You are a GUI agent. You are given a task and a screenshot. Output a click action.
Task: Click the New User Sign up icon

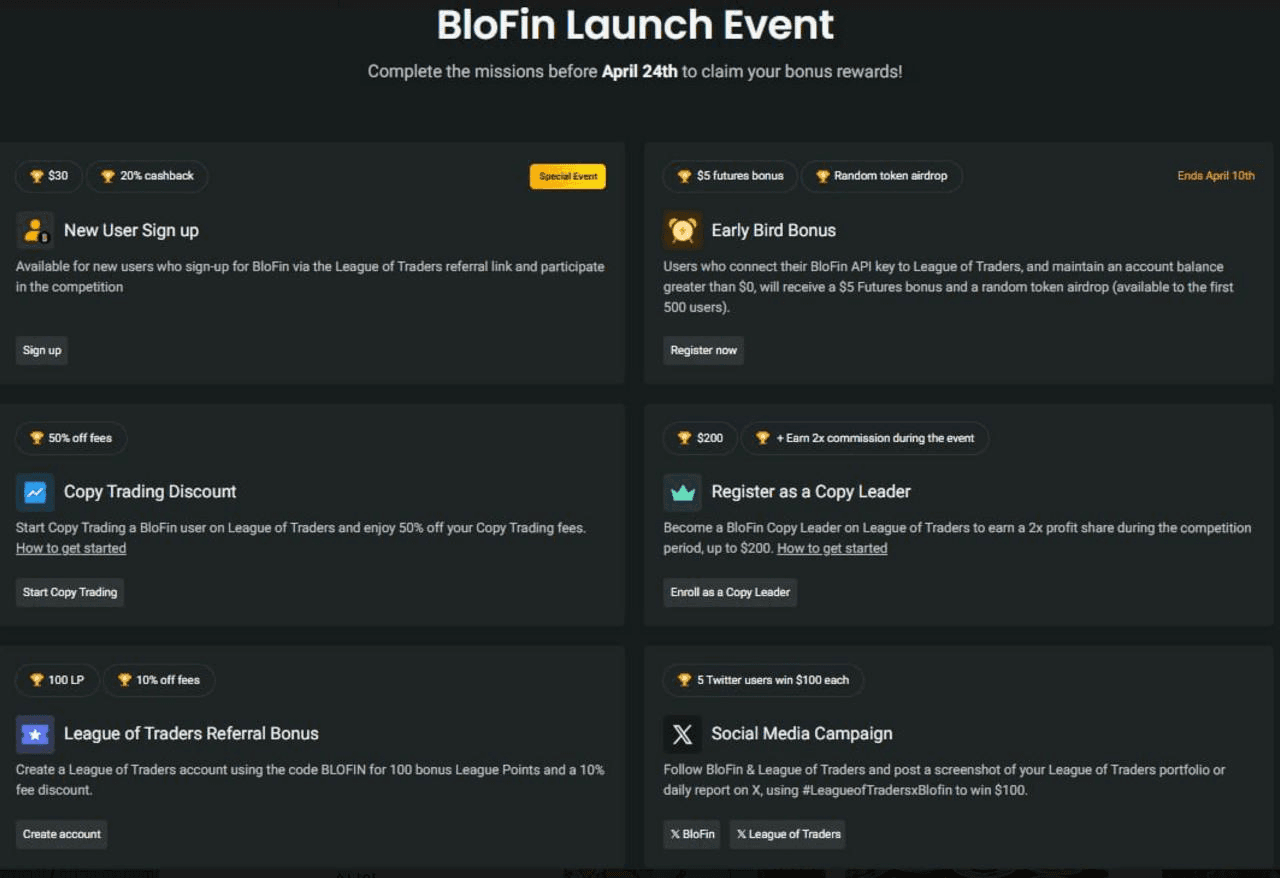click(35, 230)
